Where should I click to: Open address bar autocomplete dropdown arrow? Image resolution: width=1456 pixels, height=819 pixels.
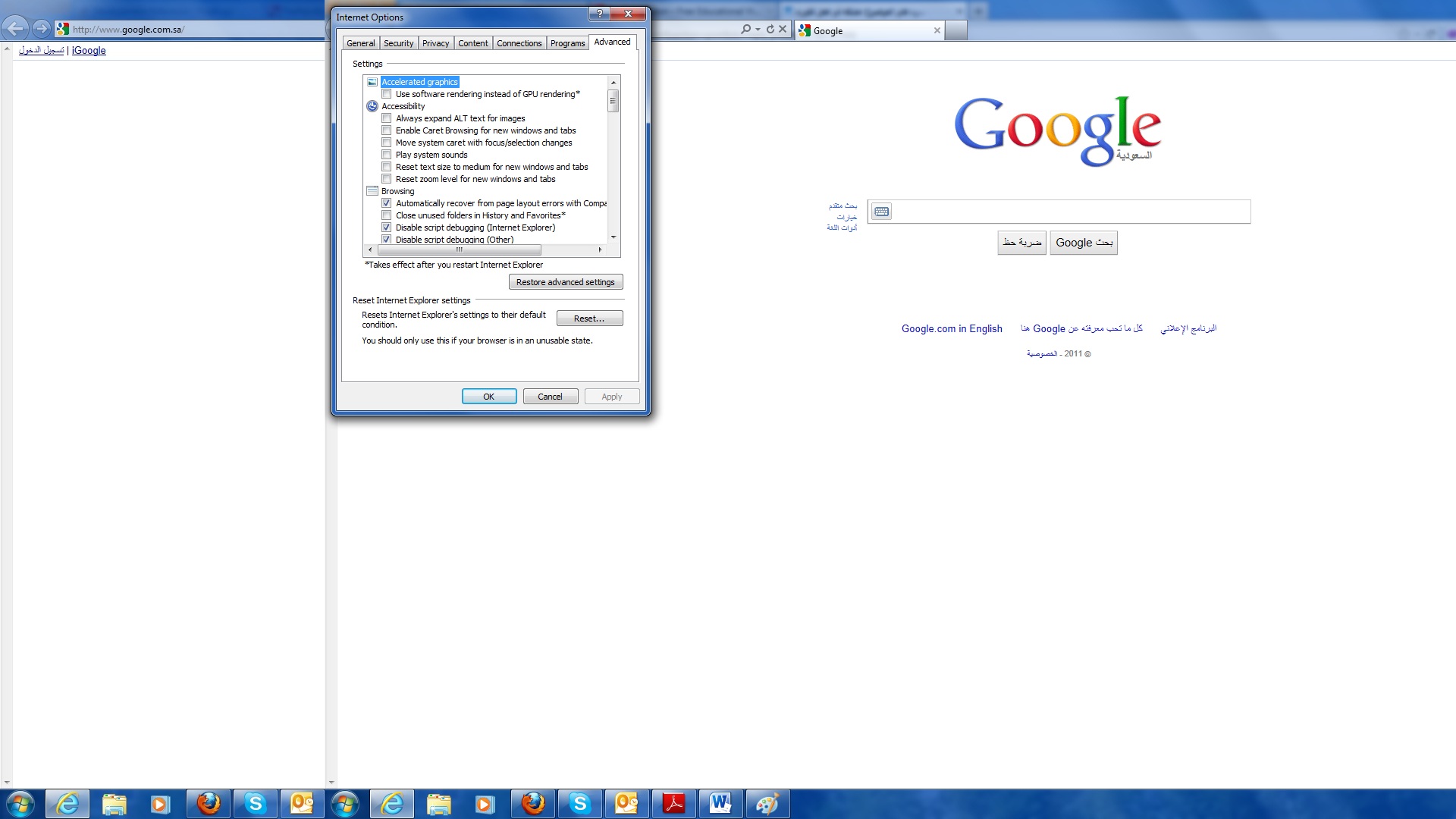tap(758, 30)
